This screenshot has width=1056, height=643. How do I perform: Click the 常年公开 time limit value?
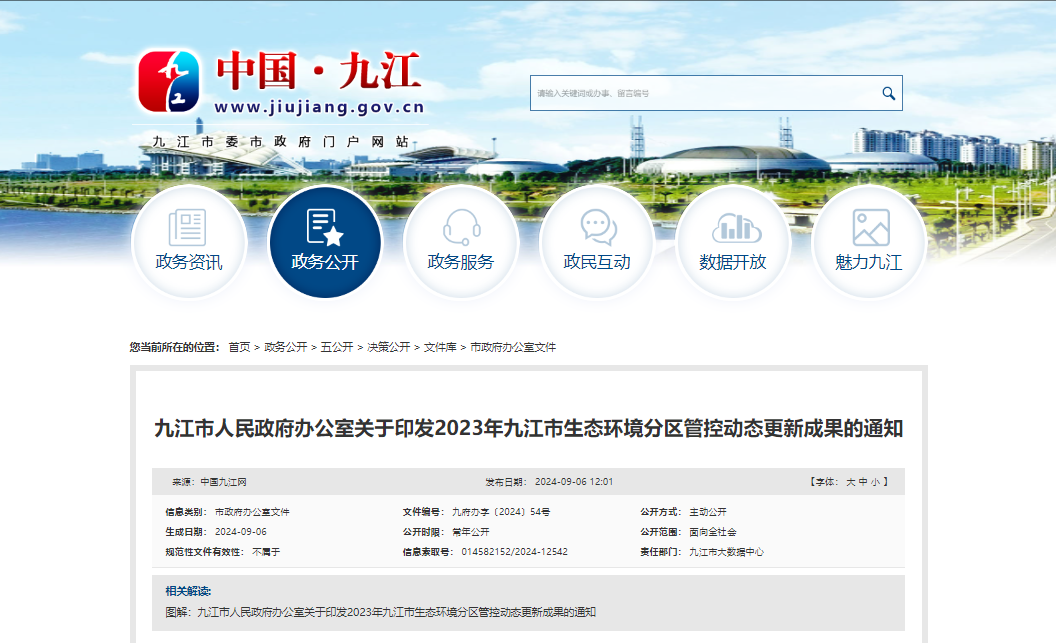(x=471, y=532)
